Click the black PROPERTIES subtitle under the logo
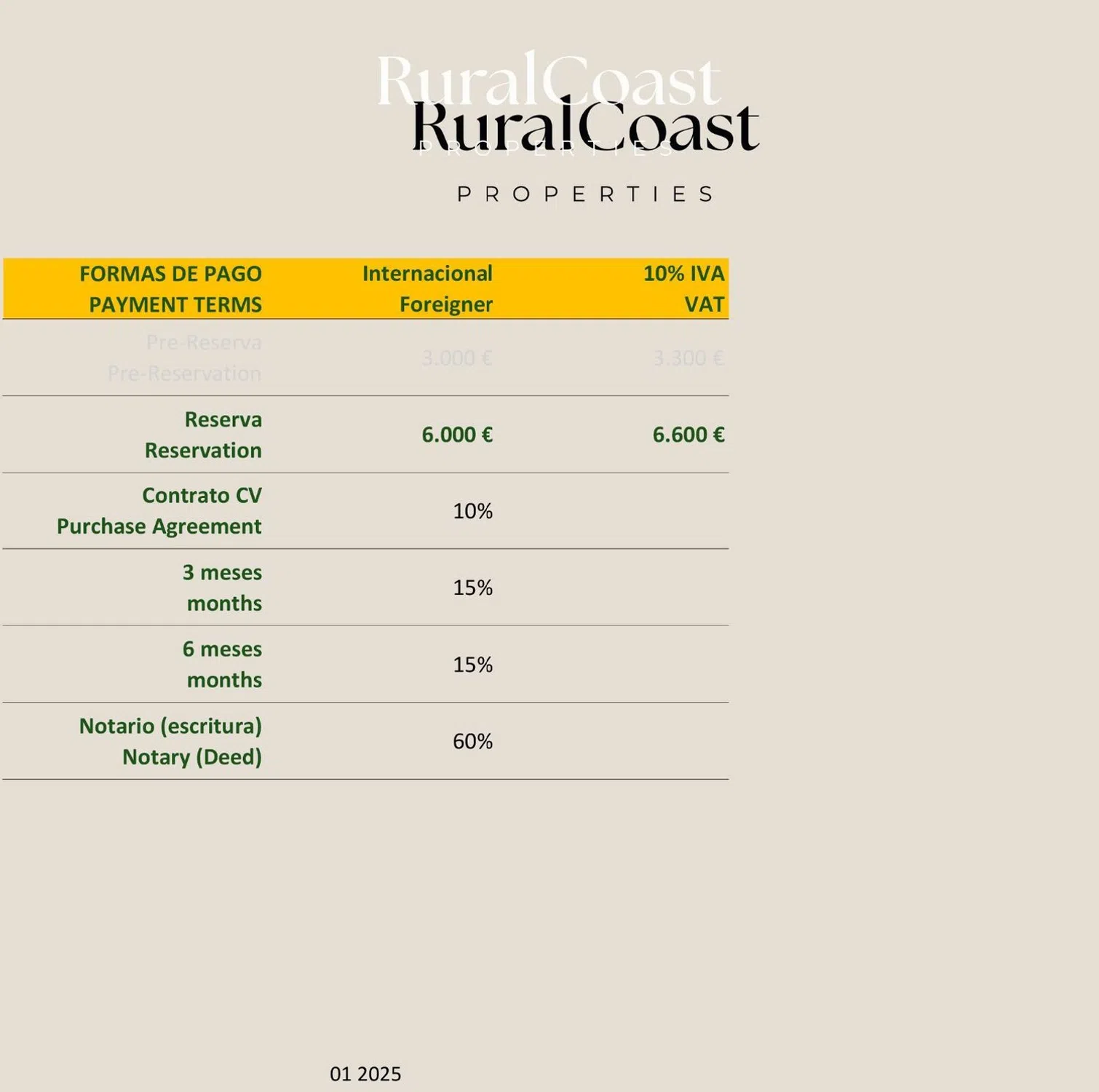The image size is (1099, 1092). point(585,194)
